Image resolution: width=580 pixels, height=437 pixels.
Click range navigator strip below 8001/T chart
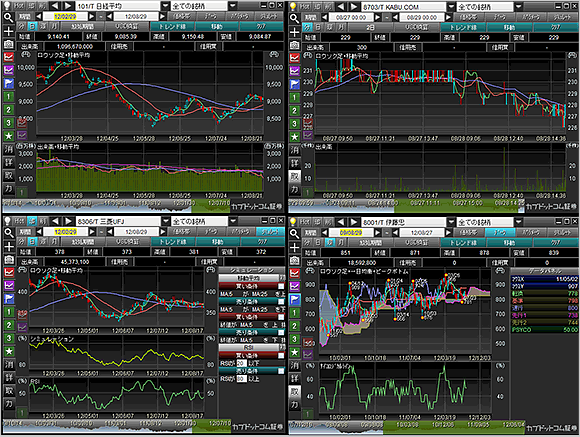407,427
